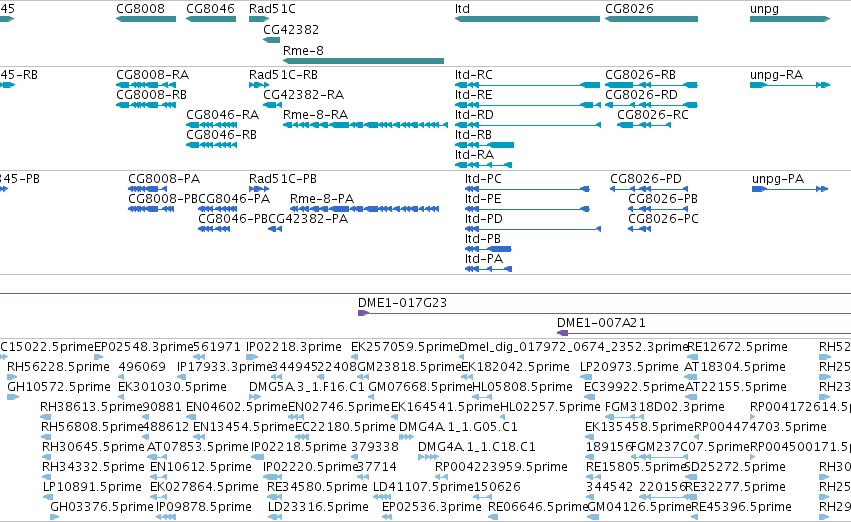
Task: Open transcript CG8008-RB
Action: (151, 94)
